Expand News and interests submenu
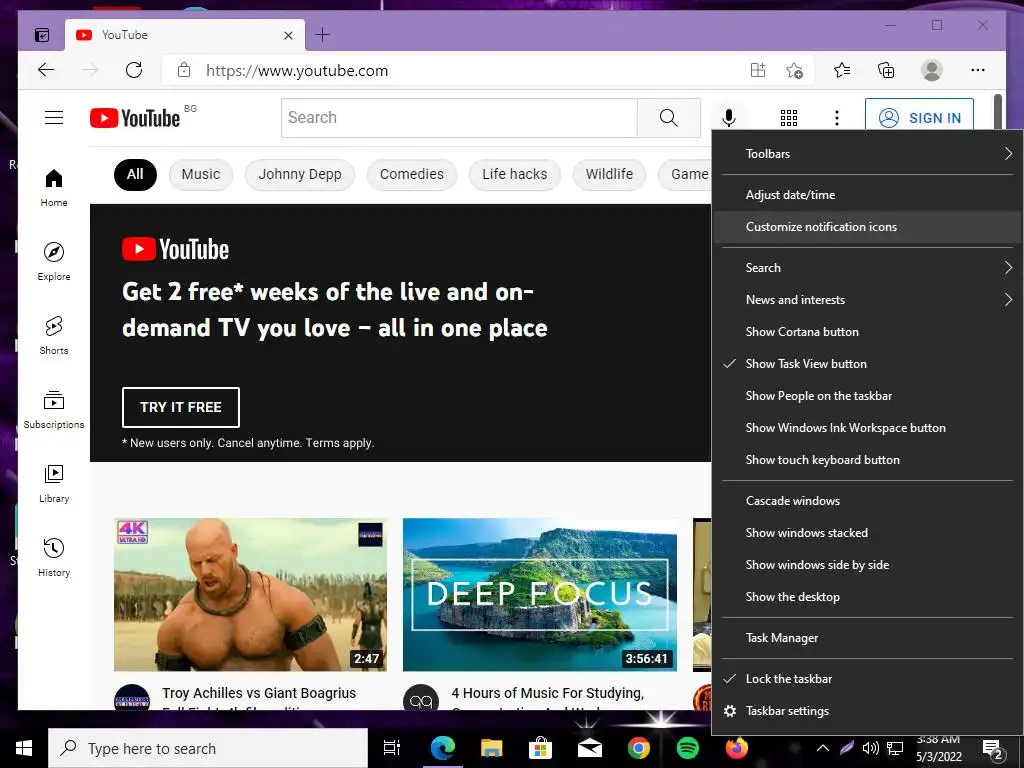Screen dimensions: 1024x768 point(866,300)
